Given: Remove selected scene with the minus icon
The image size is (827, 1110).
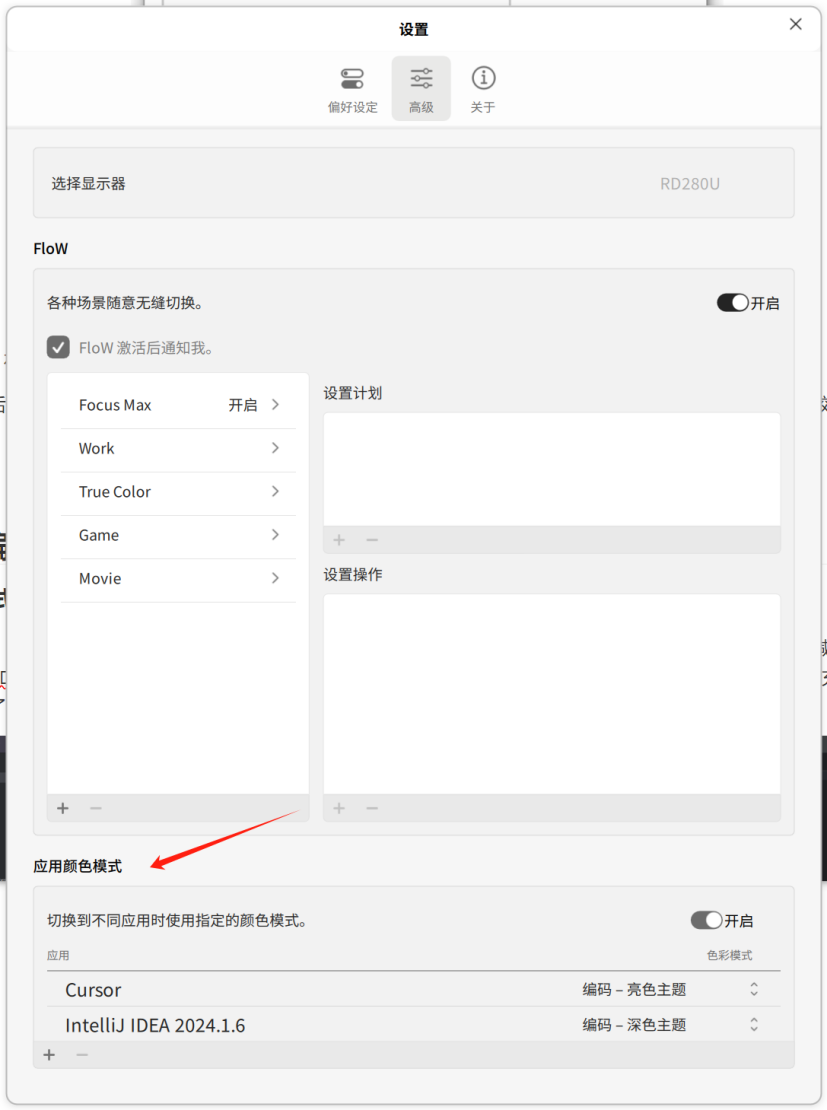Looking at the screenshot, I should click(95, 808).
